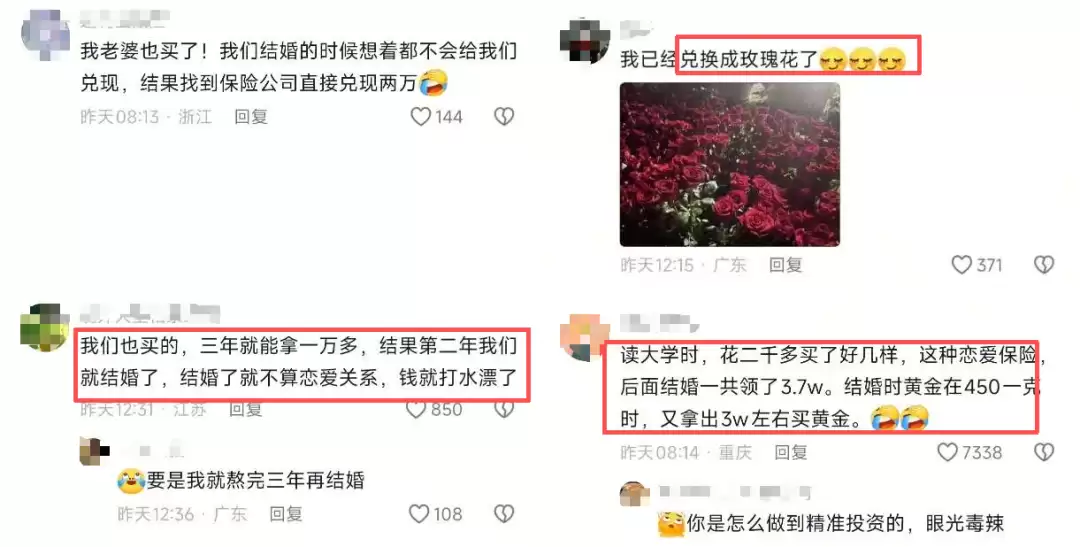Reply to the Guangdong comment at 12:15
The height and width of the screenshot is (547, 1080).
[x=786, y=265]
